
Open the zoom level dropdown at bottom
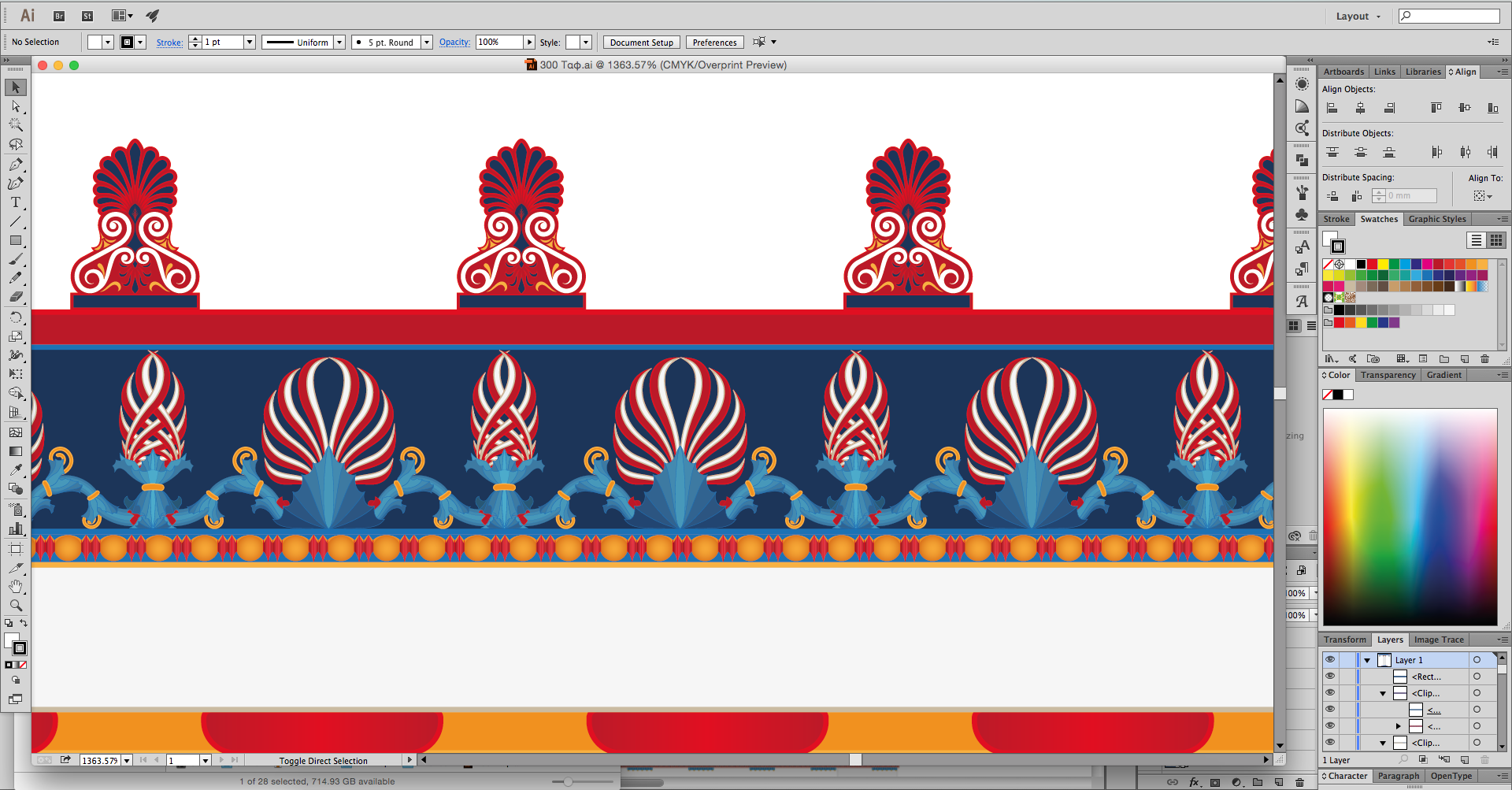point(126,760)
